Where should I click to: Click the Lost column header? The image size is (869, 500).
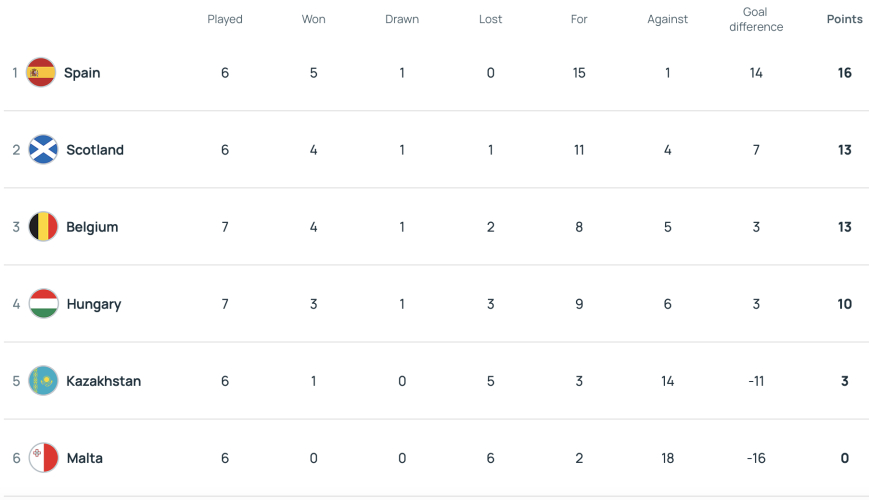490,19
